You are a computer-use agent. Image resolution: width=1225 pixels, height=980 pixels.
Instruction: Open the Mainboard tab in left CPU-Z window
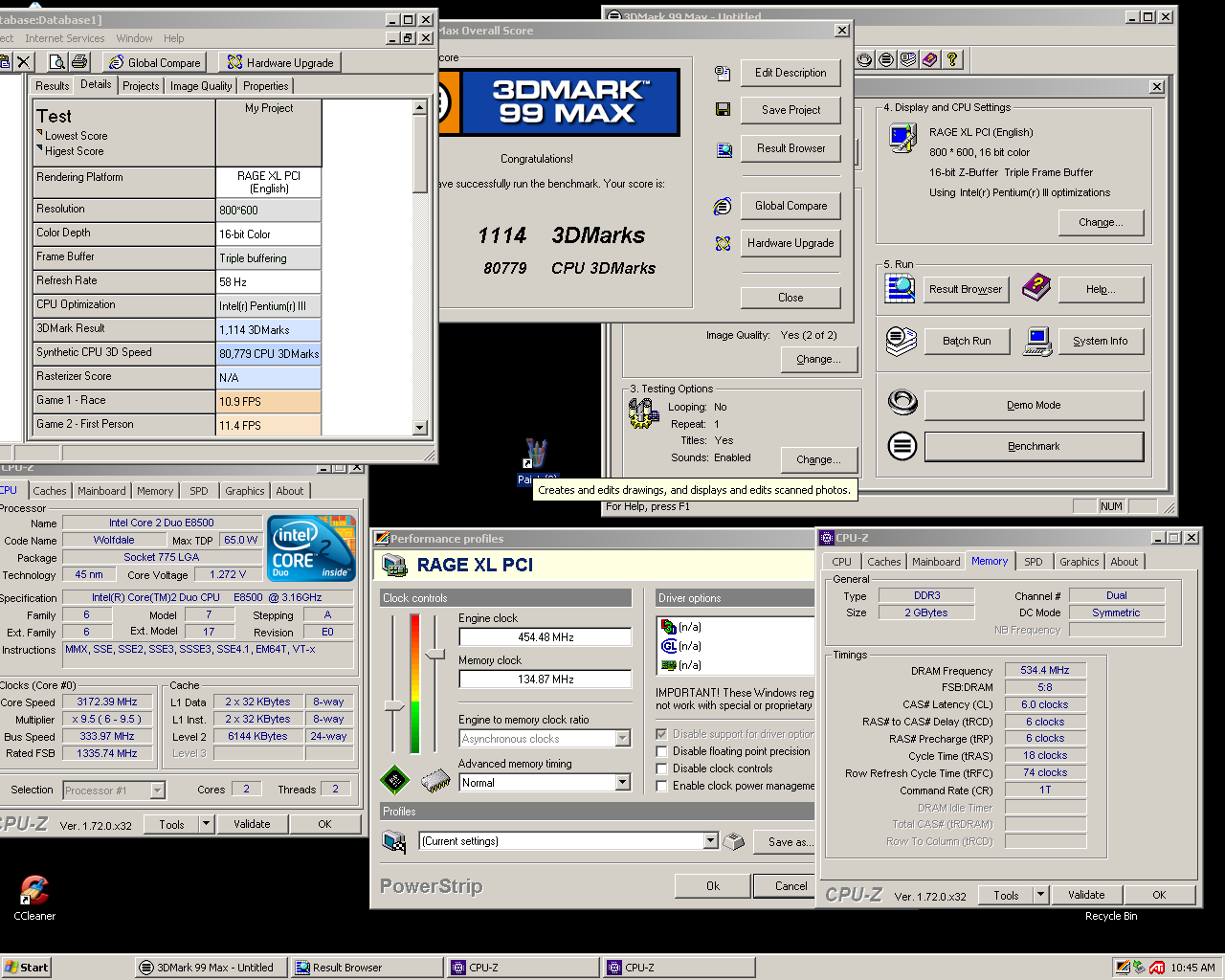101,491
